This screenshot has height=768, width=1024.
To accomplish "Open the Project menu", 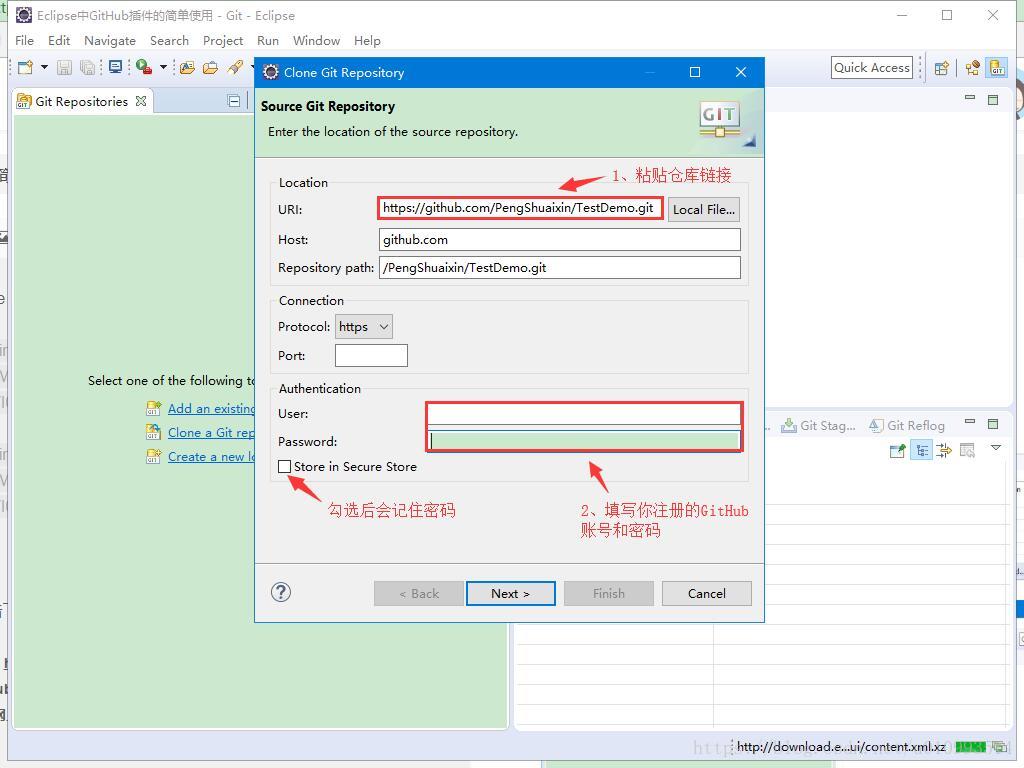I will click(223, 40).
